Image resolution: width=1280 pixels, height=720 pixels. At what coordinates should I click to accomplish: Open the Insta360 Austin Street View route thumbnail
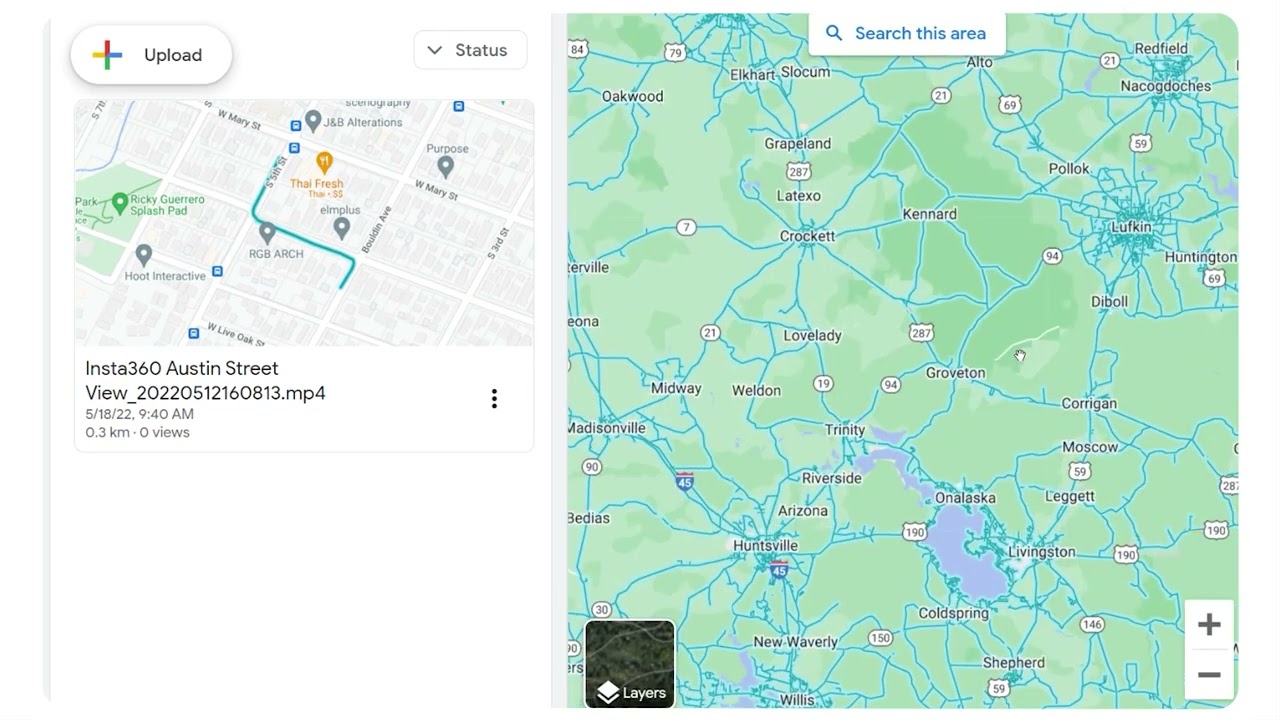[x=304, y=222]
